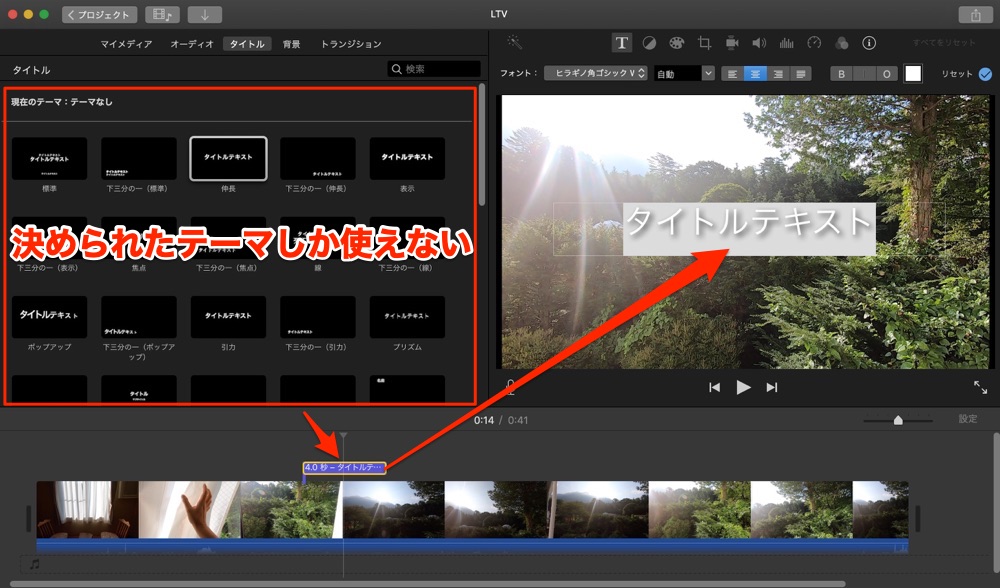Viewport: 1000px width, 588px height.
Task: Align title text left
Action: pyautogui.click(x=732, y=74)
